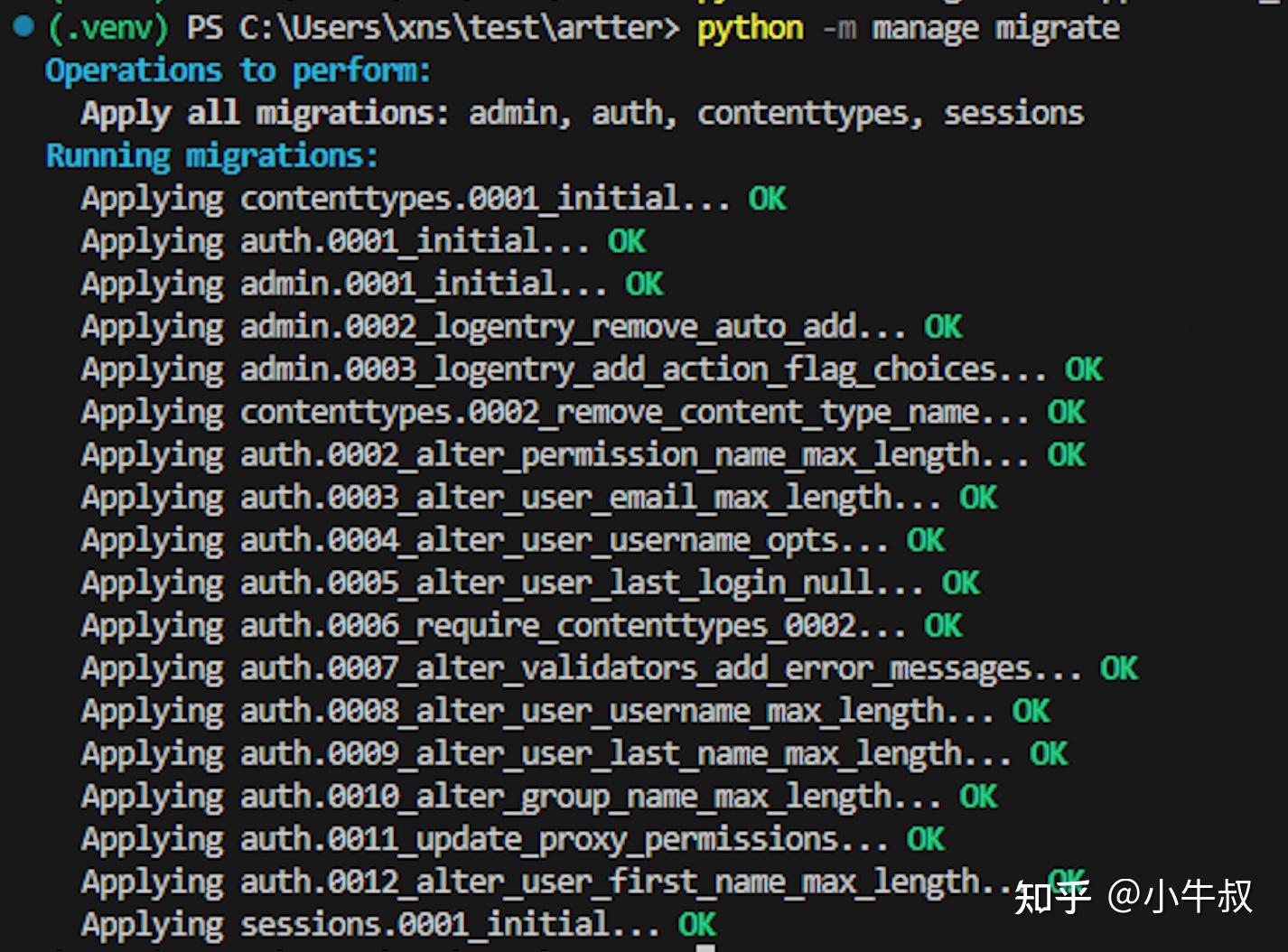Click the OK beside auth.0006_require_contenttypes_0002
Screen dimensions: 1288x952
(946, 625)
